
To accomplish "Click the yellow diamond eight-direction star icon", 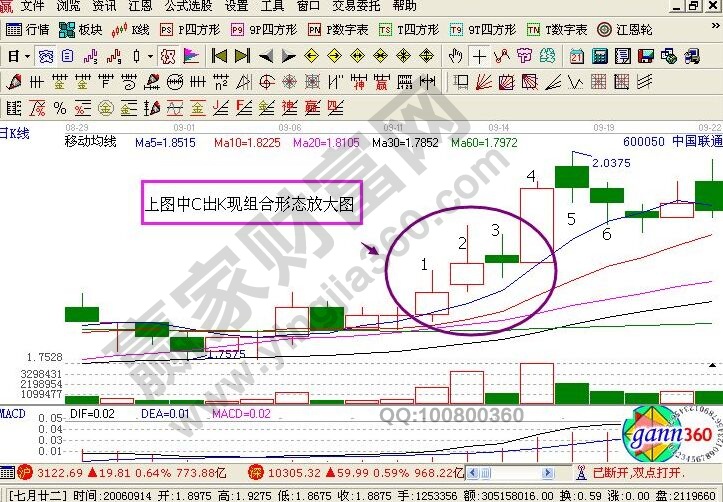I will pyautogui.click(x=404, y=57).
